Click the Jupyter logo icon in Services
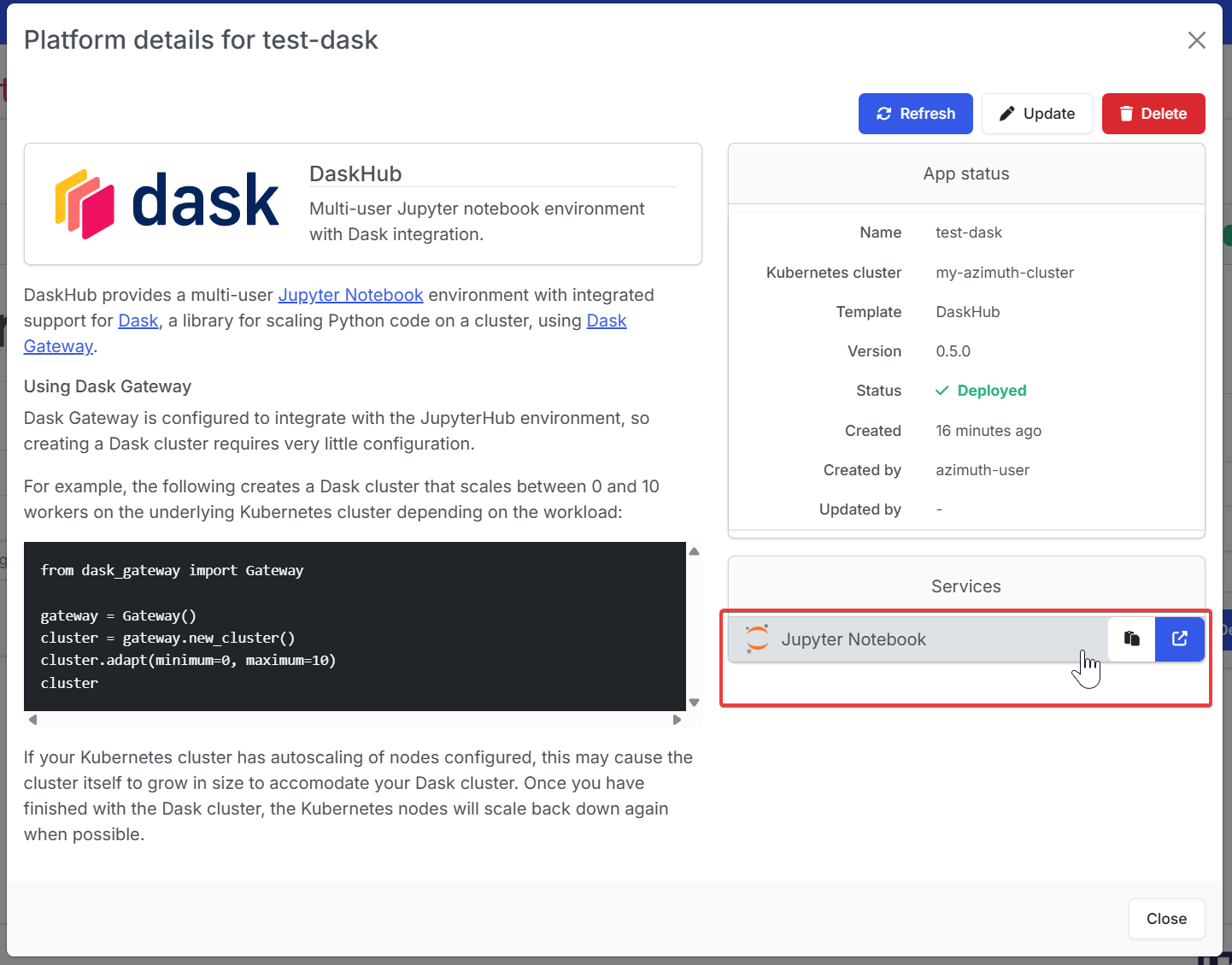The height and width of the screenshot is (965, 1232). [x=757, y=639]
